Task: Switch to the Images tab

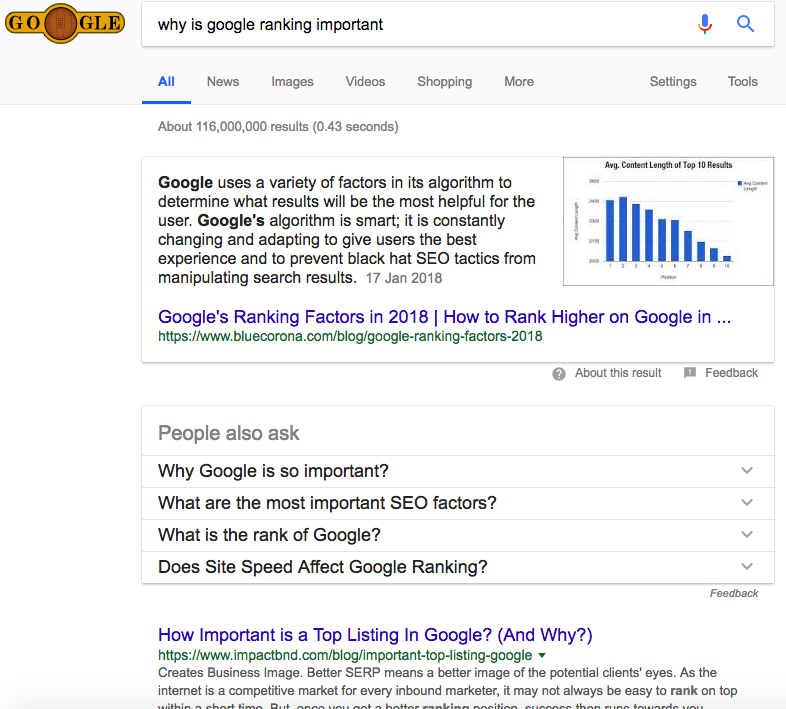Action: pyautogui.click(x=292, y=82)
